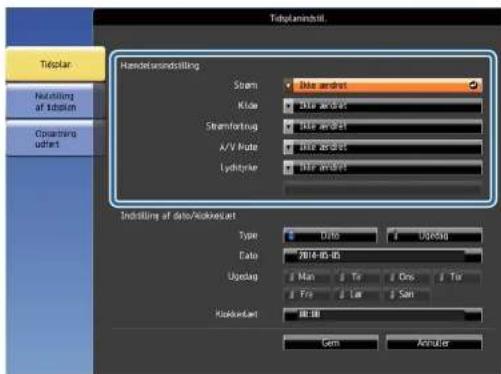Toggle the Søn weekday checkbox

(406, 294)
